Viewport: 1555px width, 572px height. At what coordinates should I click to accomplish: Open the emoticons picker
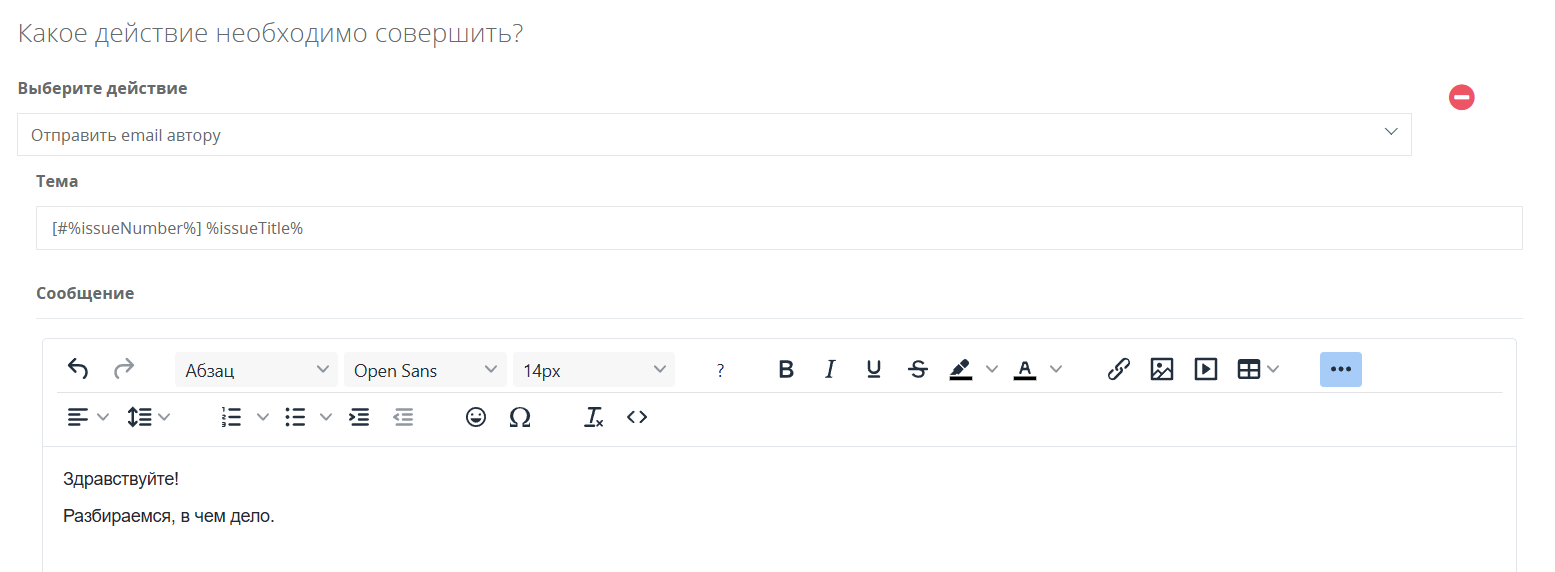476,417
